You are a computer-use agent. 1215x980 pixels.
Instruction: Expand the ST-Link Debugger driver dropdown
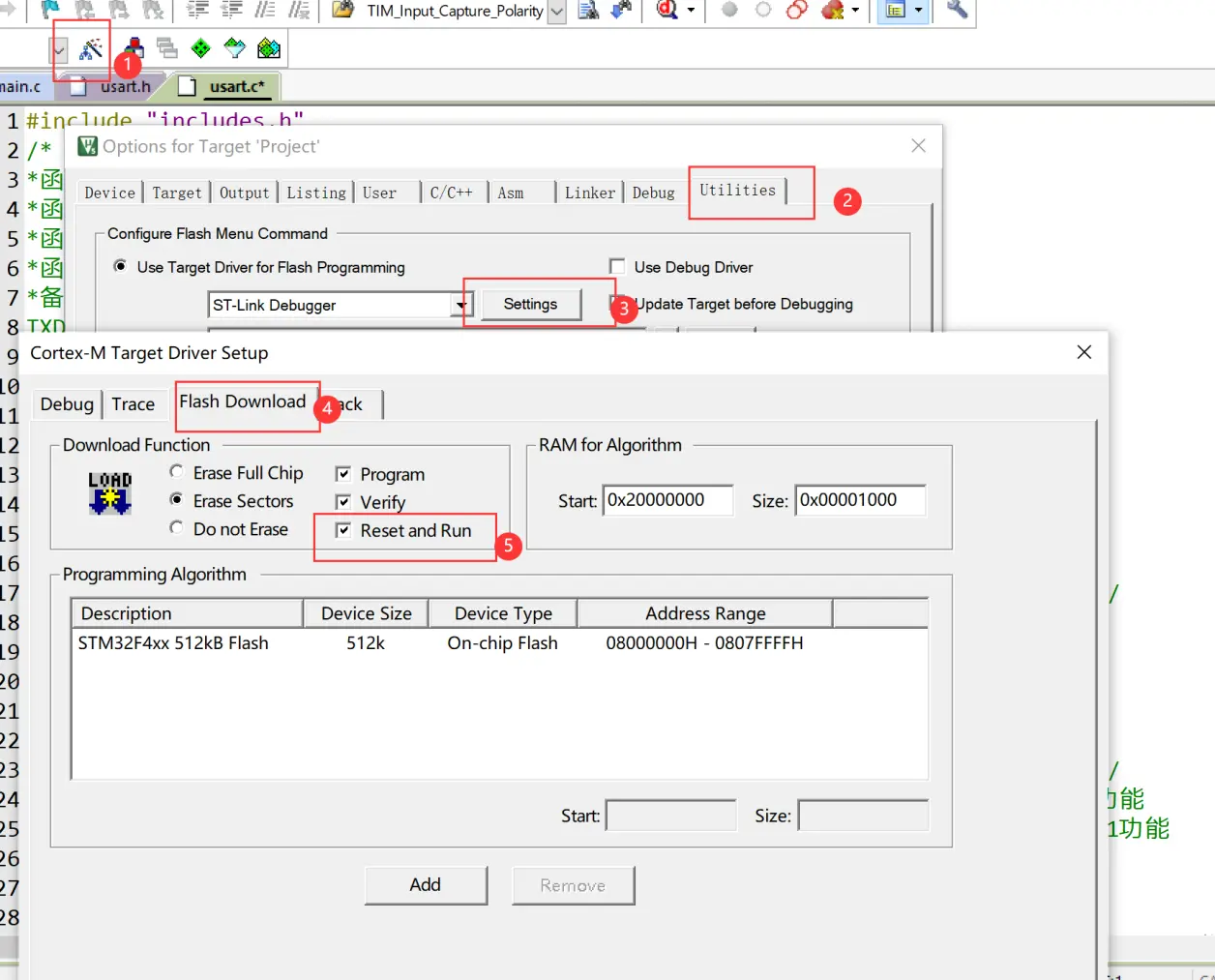point(461,306)
